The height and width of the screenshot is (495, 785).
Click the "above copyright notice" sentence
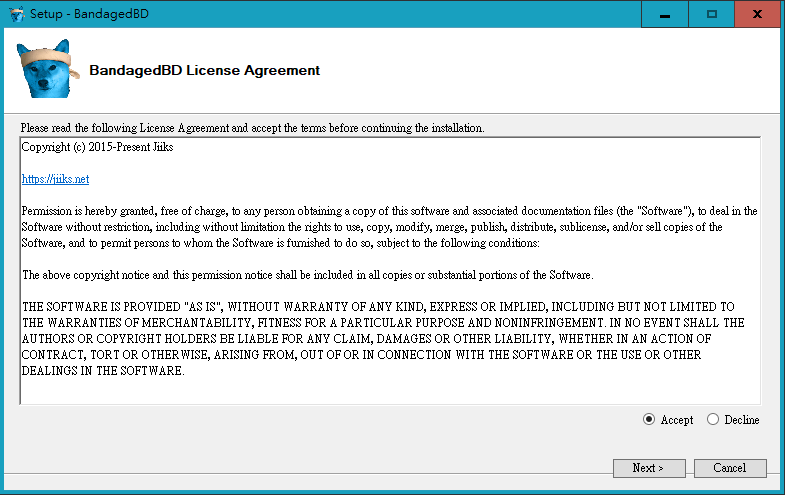[307, 275]
